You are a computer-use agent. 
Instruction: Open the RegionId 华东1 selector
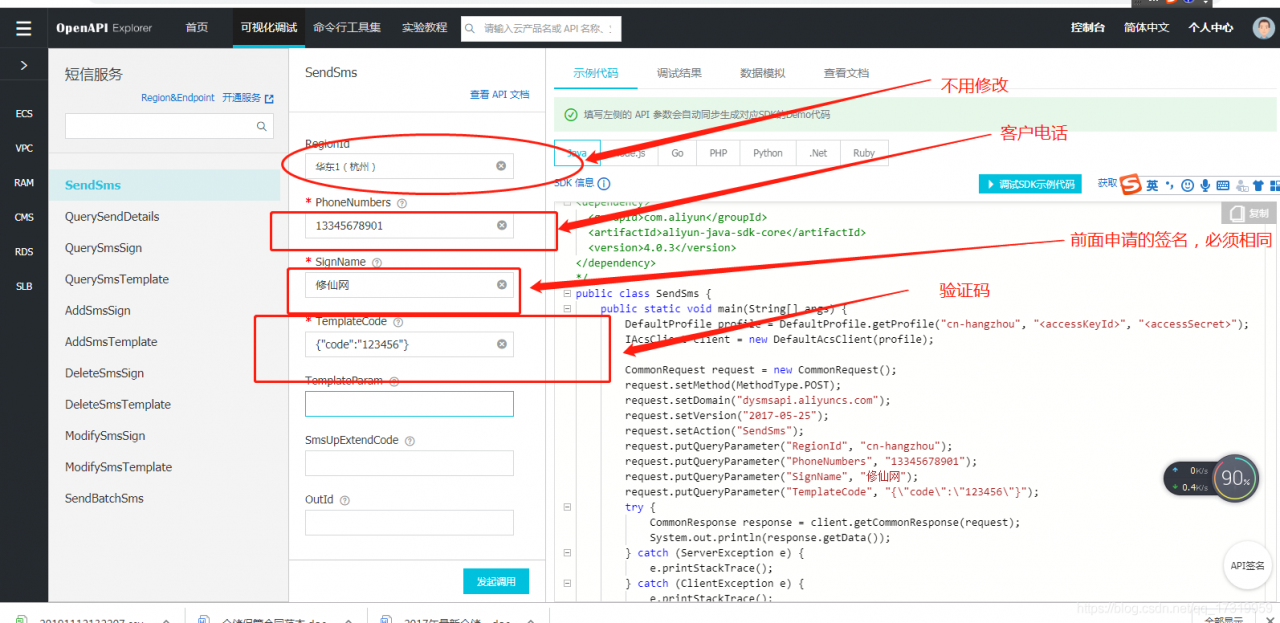point(409,166)
